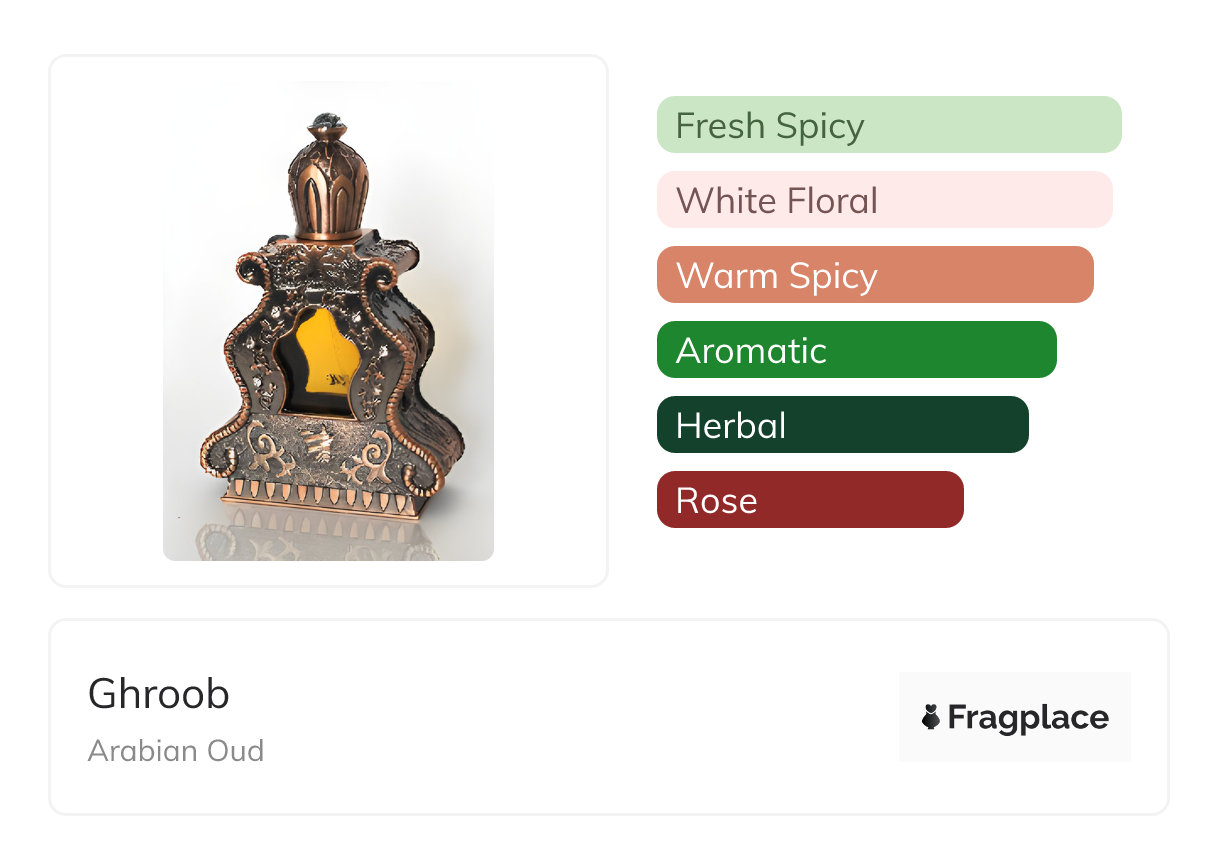This screenshot has height=864, width=1218.
Task: Open the Ghroob perfume title
Action: coord(159,694)
